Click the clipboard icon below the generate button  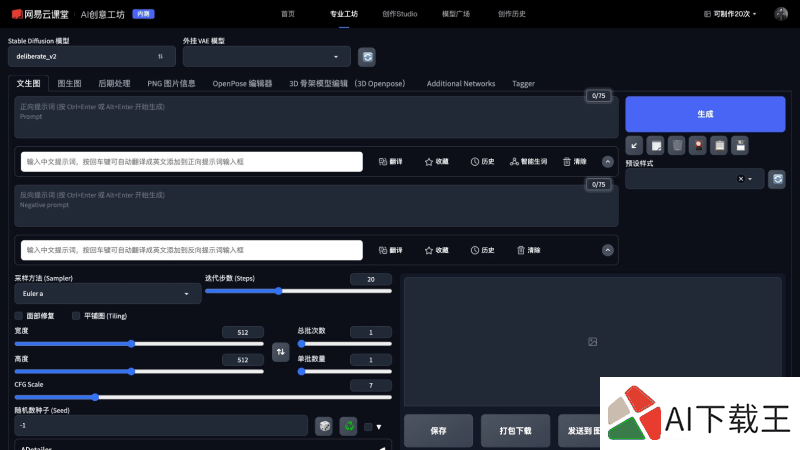pos(719,146)
